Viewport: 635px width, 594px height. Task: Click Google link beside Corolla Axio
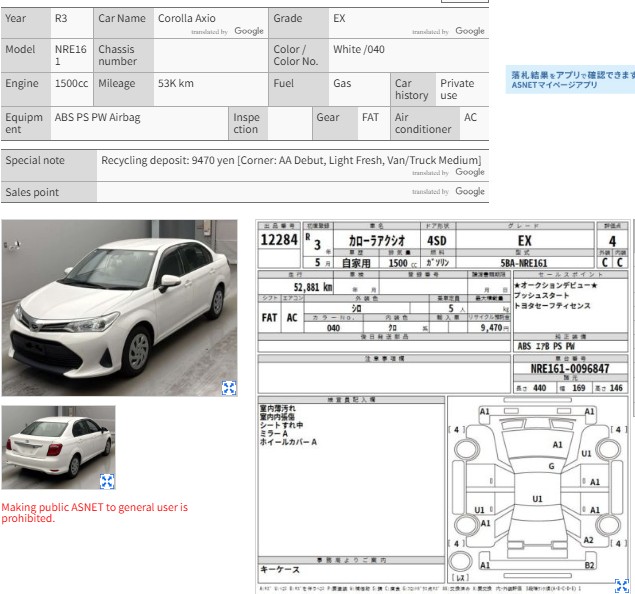pos(249,31)
